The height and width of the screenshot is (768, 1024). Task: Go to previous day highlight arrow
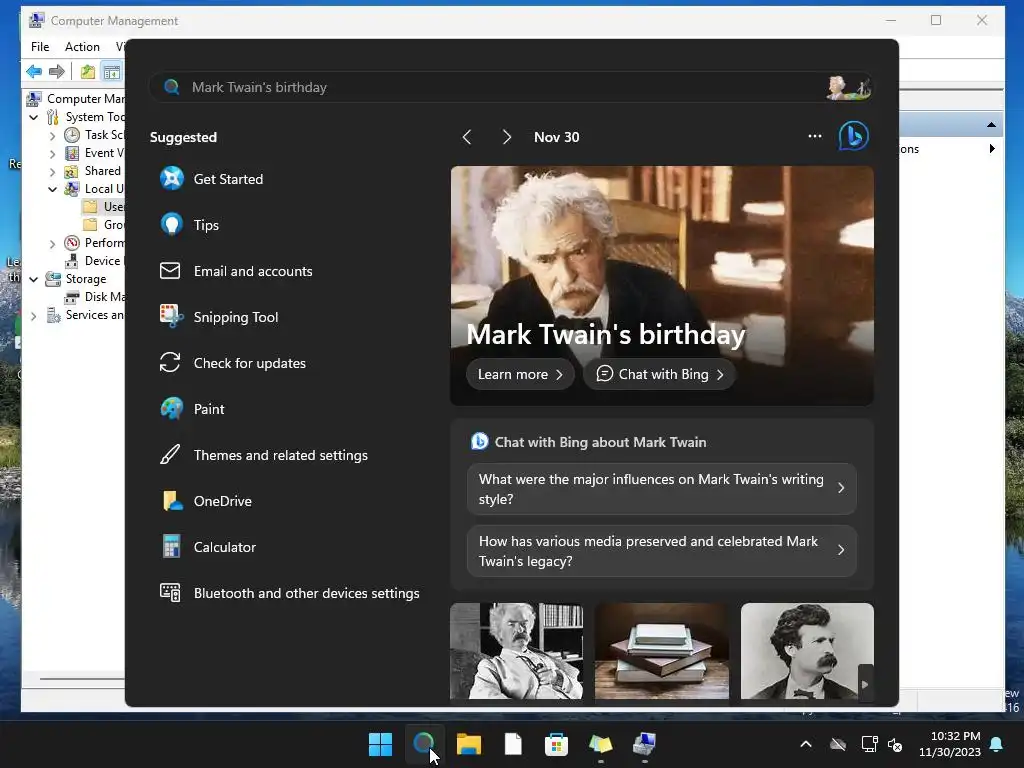(466, 136)
